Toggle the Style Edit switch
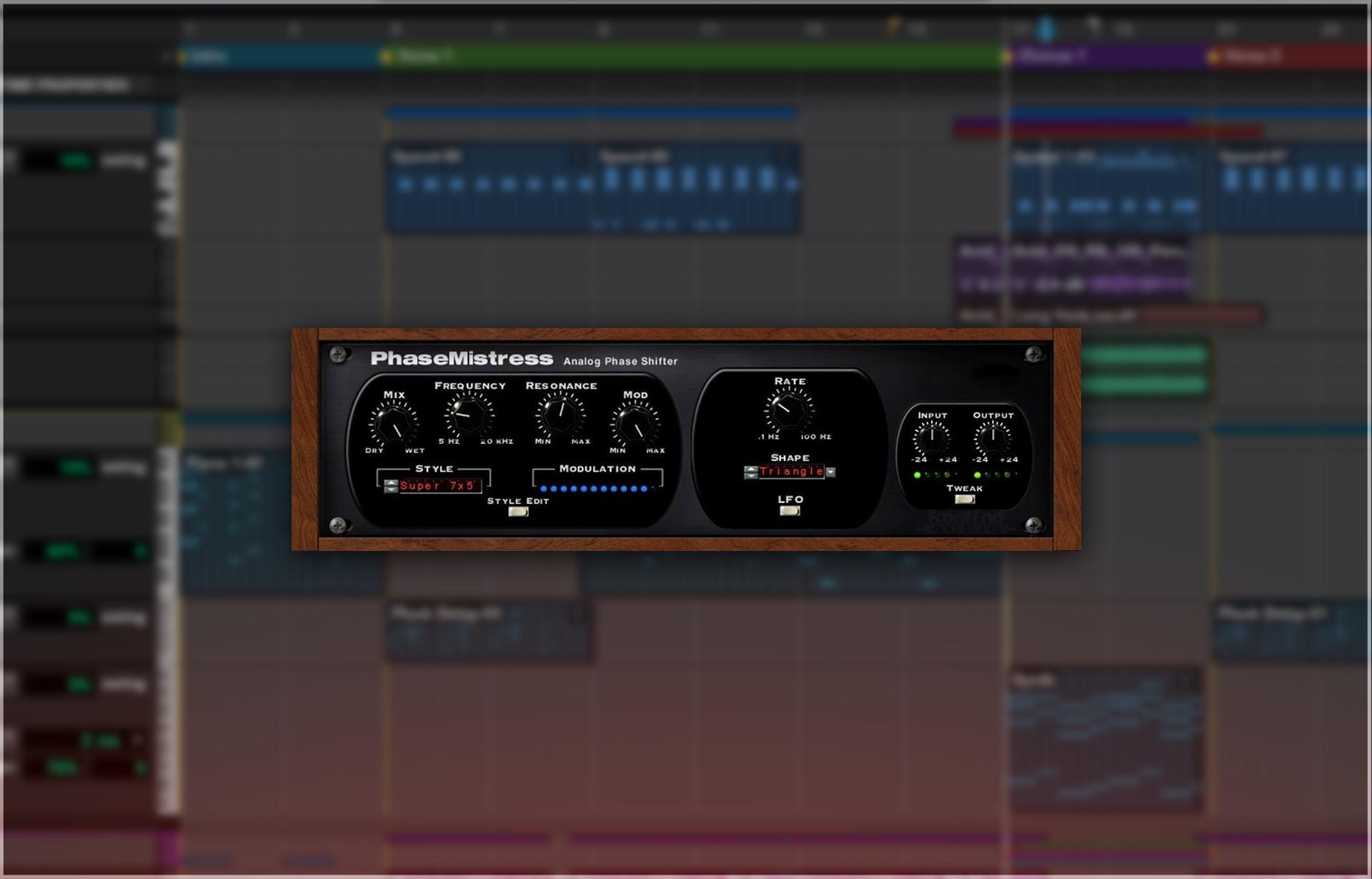This screenshot has height=879, width=1372. coord(518,512)
